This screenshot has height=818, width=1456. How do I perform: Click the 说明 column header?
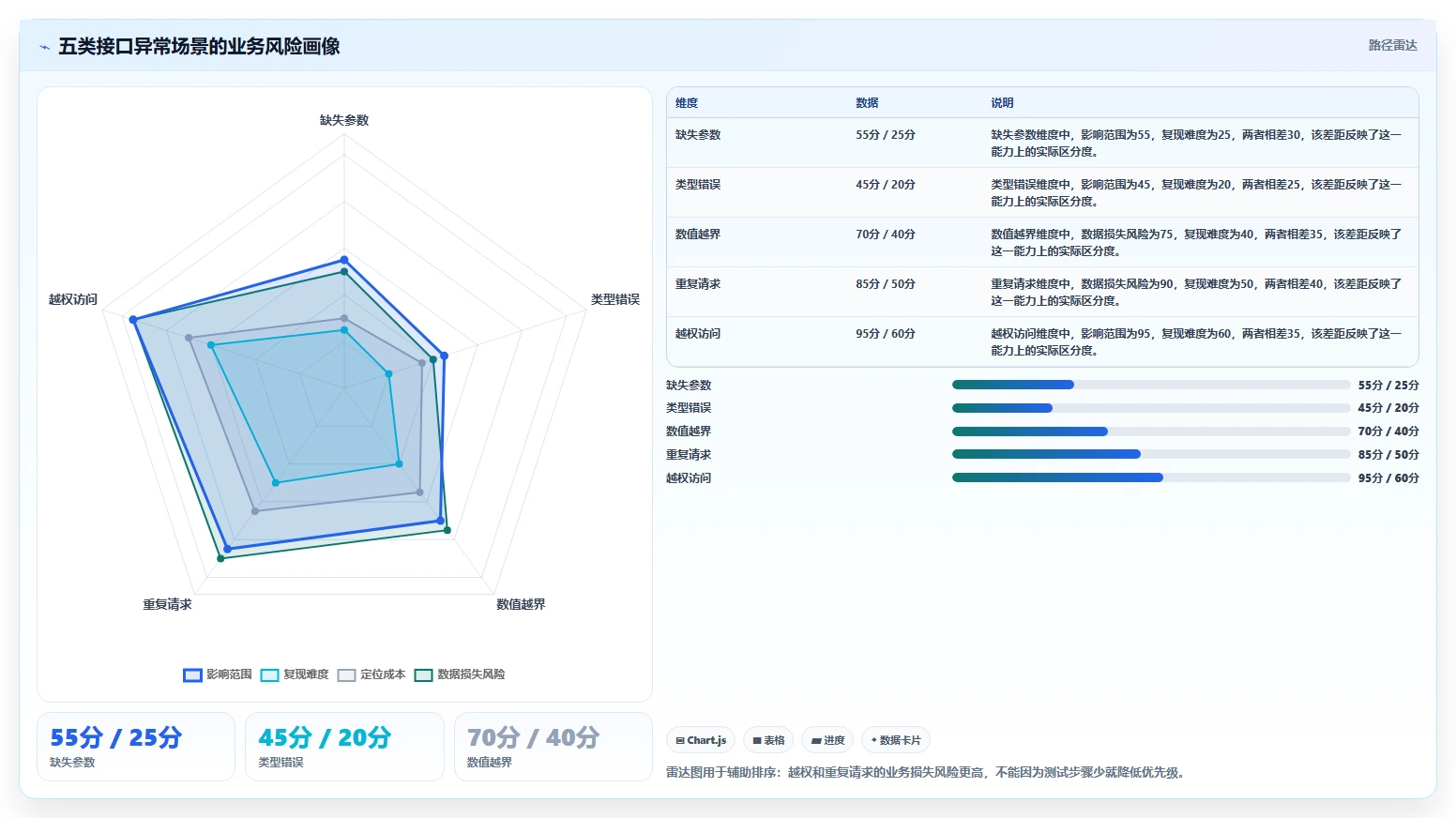click(1002, 103)
